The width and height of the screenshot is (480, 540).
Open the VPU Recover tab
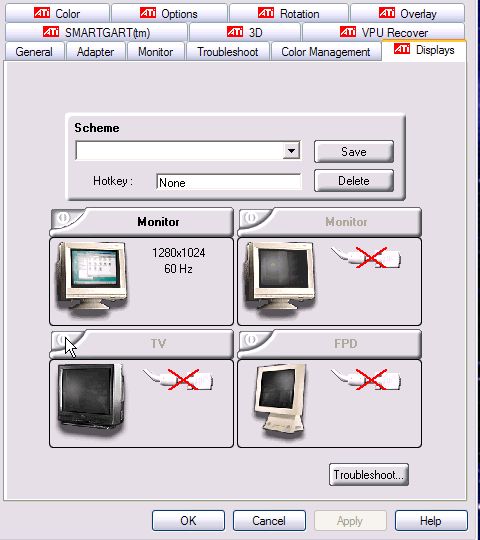(384, 32)
